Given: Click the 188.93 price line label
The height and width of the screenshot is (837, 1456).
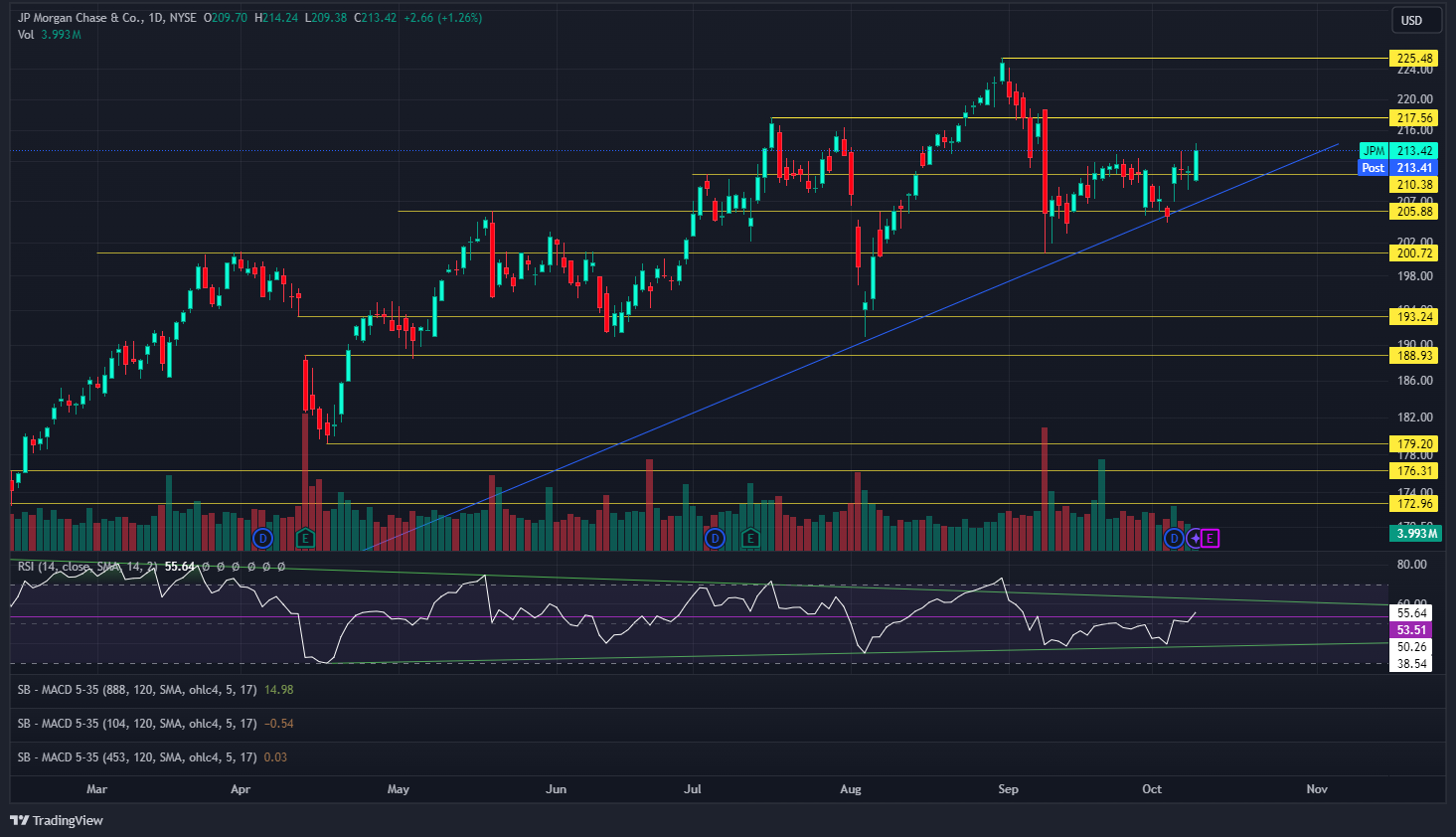Looking at the screenshot, I should 1414,356.
